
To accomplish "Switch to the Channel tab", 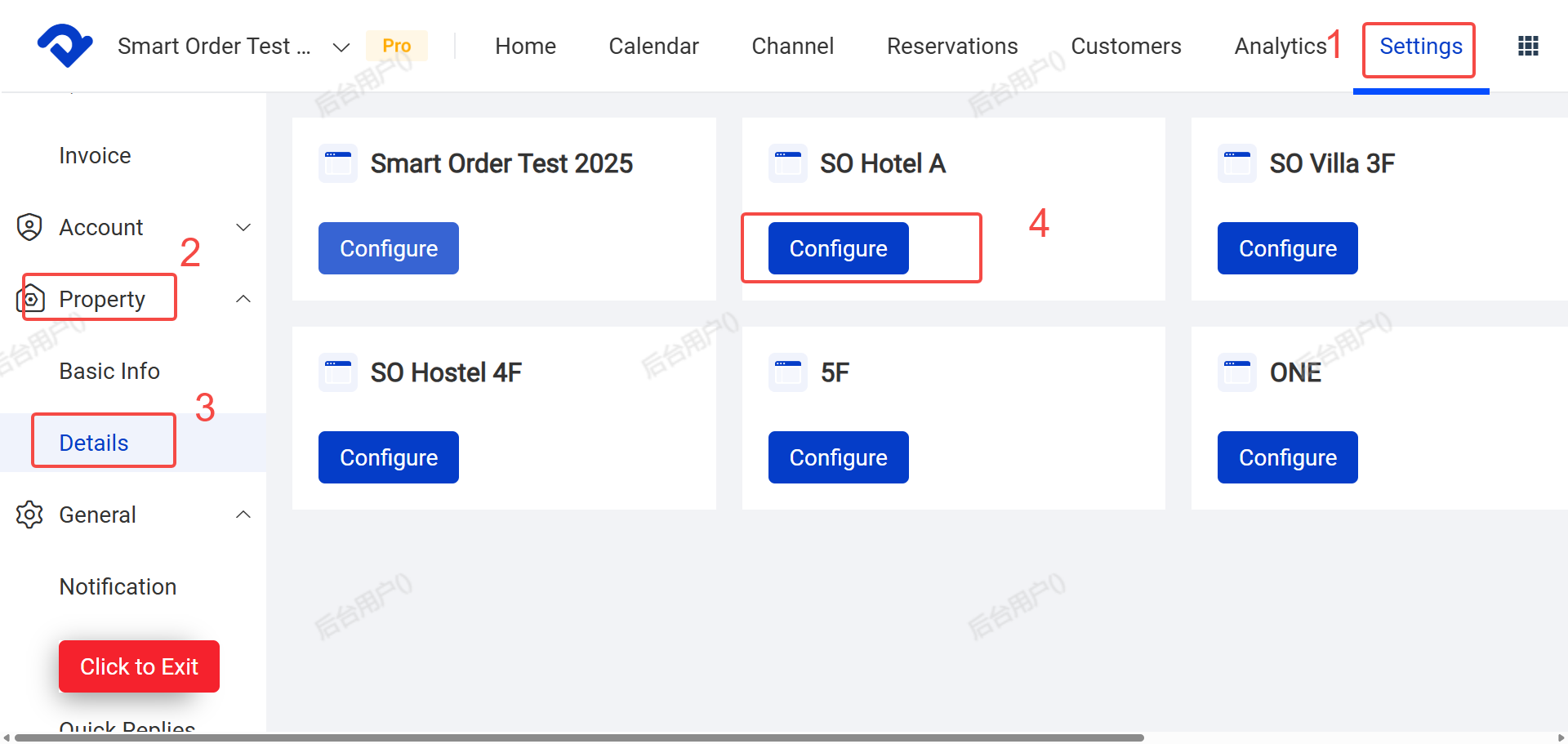I will [792, 46].
